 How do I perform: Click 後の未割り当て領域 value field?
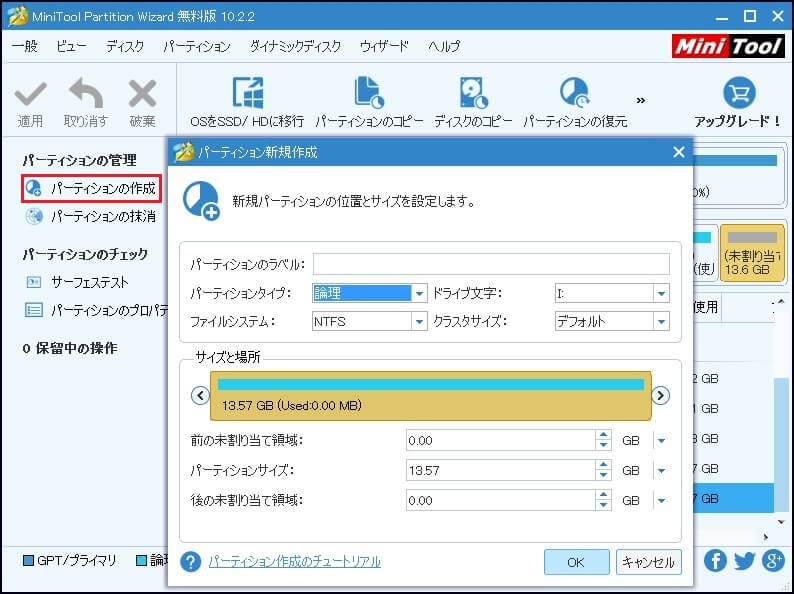point(500,500)
